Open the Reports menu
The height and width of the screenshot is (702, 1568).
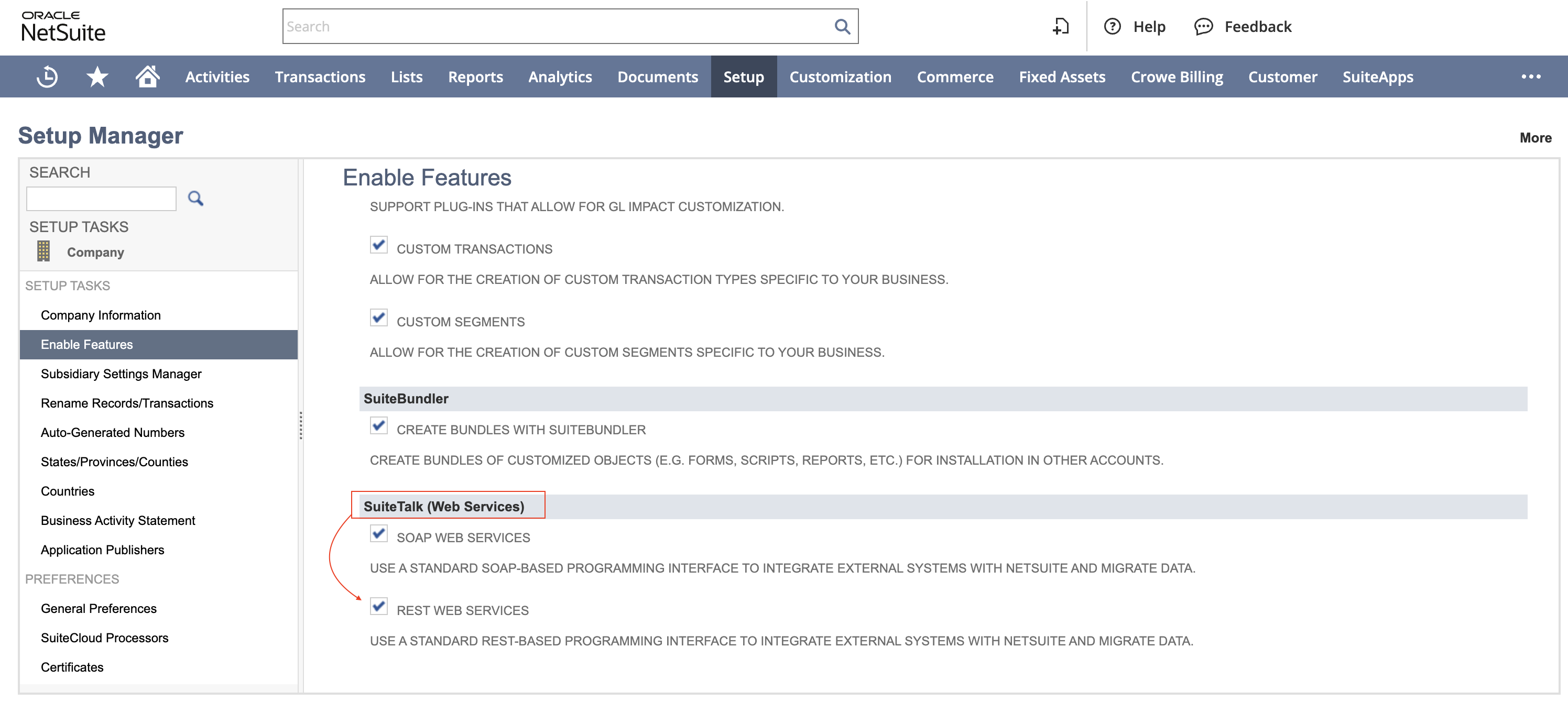click(475, 76)
